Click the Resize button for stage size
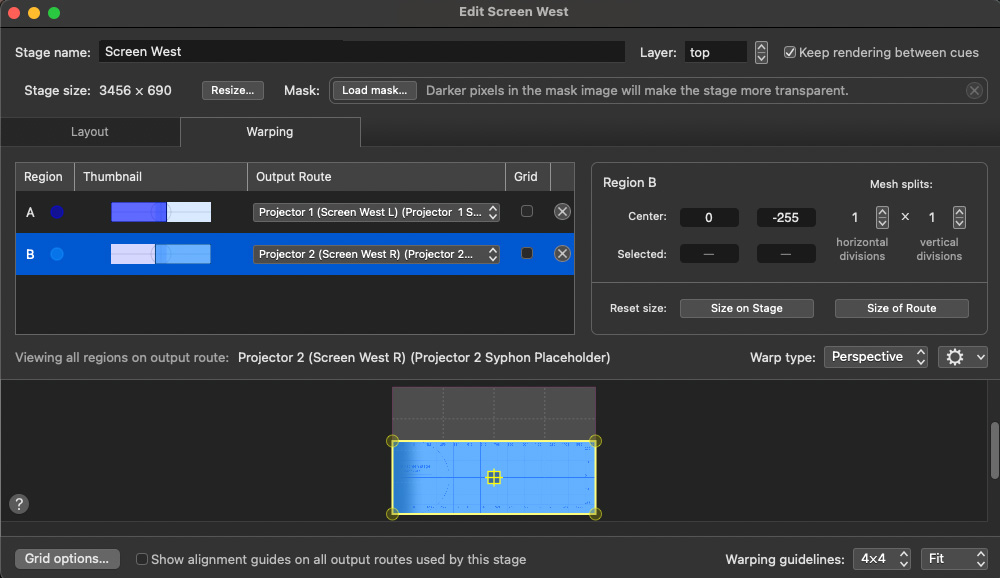The image size is (1000, 578). 232,90
